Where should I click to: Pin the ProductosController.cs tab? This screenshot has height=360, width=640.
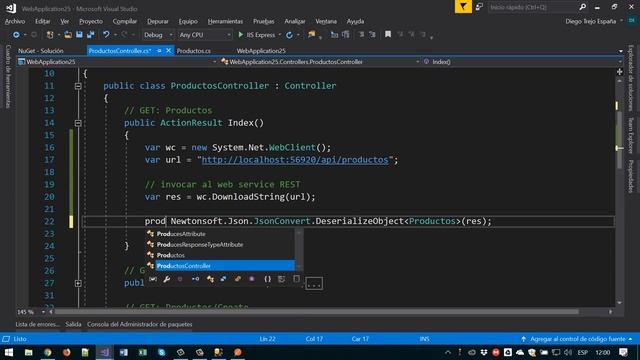[x=159, y=51]
